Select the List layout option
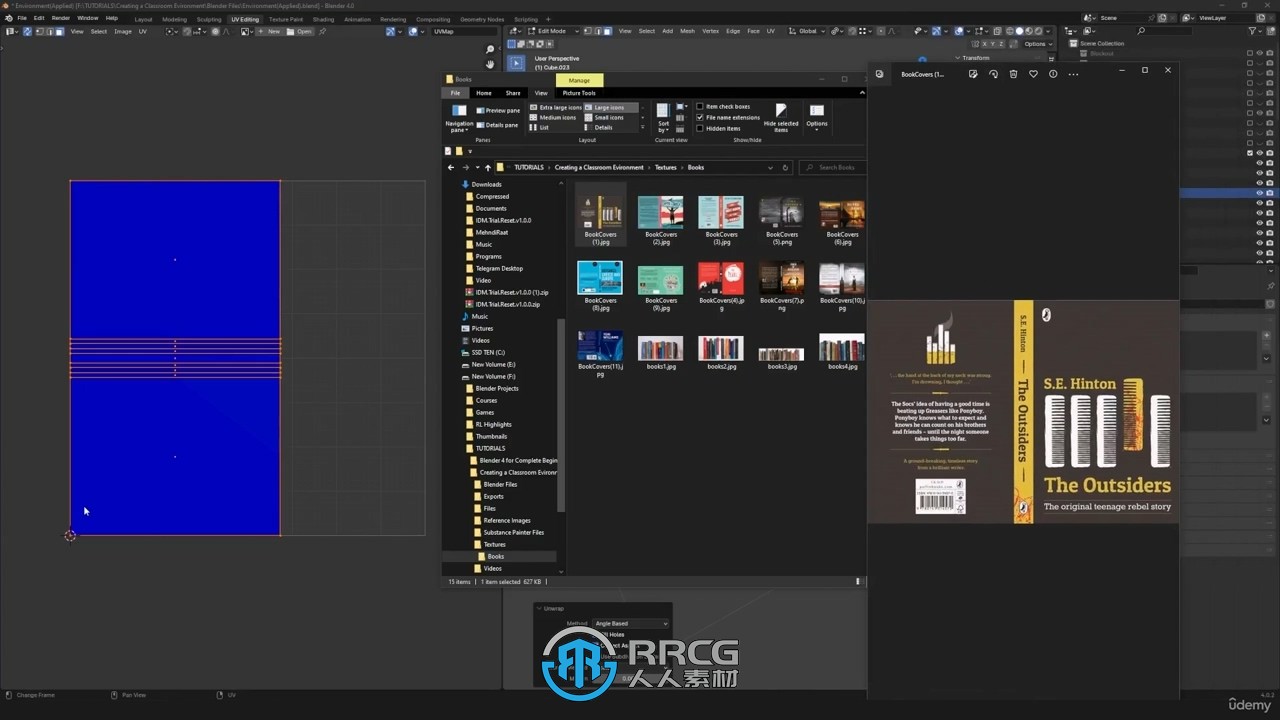This screenshot has width=1280, height=720. (x=540, y=127)
